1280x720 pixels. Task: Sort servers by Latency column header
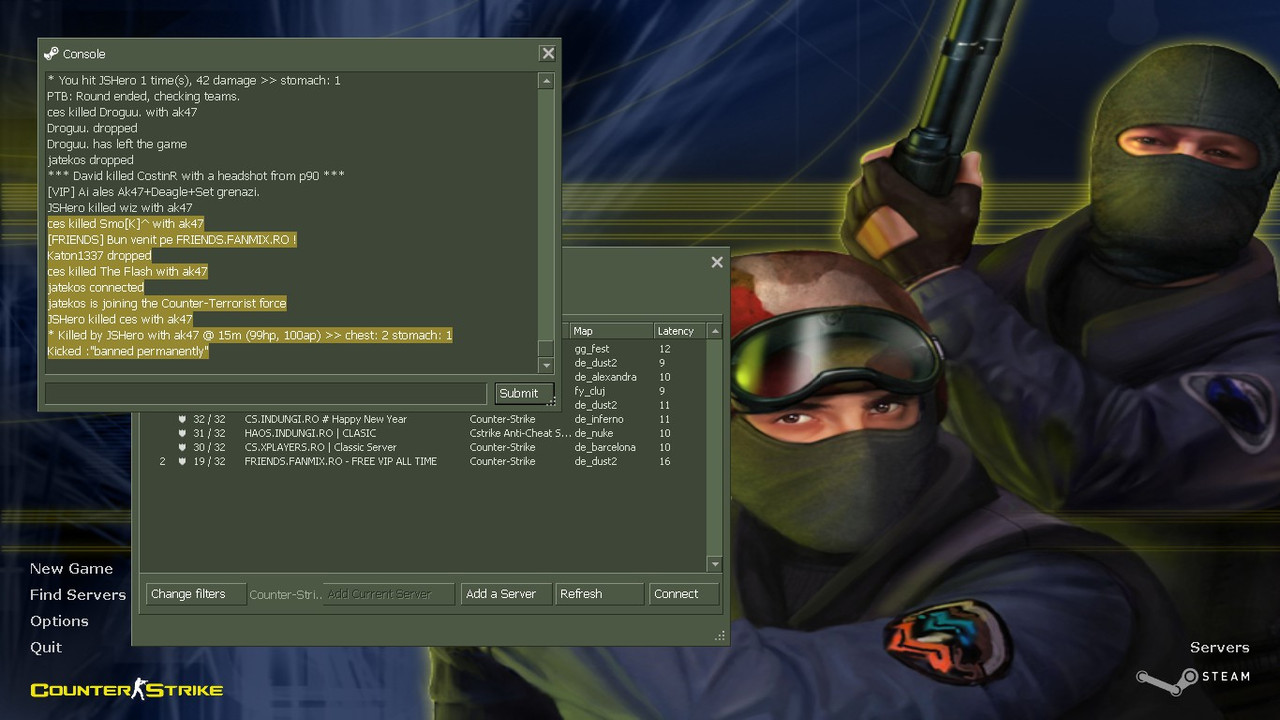click(680, 331)
